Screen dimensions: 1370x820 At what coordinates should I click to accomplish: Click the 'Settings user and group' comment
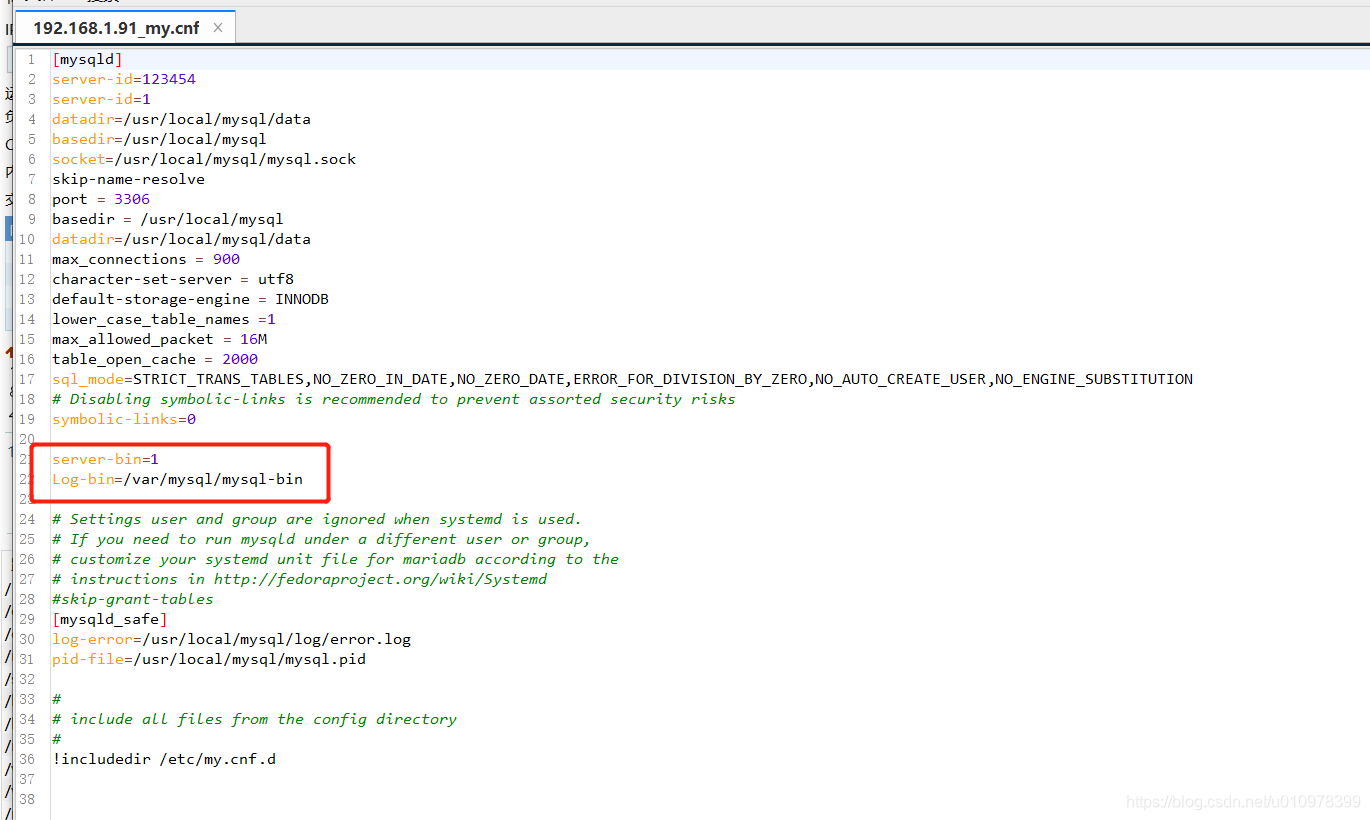(x=317, y=519)
